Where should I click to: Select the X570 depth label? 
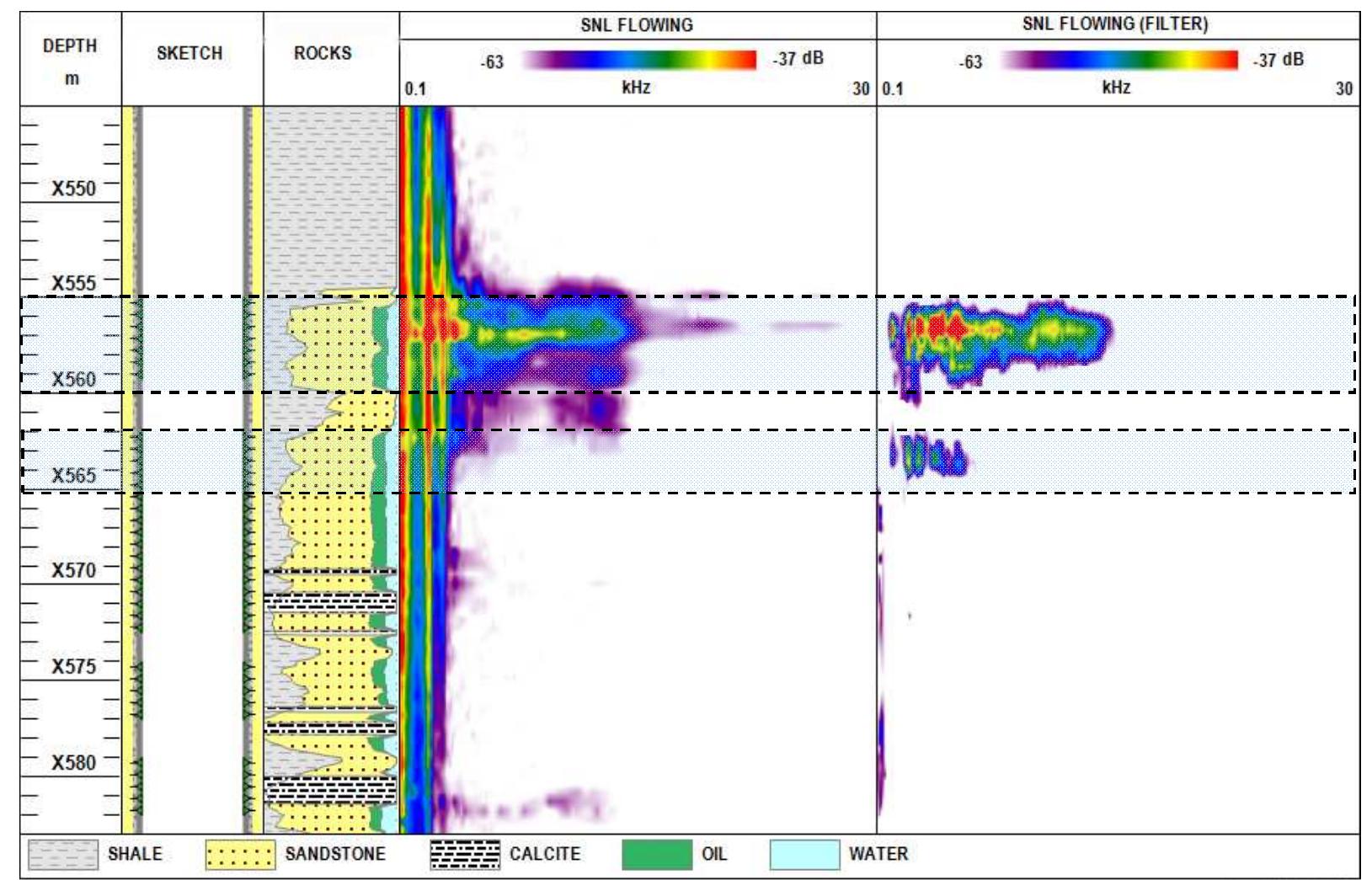pyautogui.click(x=73, y=571)
